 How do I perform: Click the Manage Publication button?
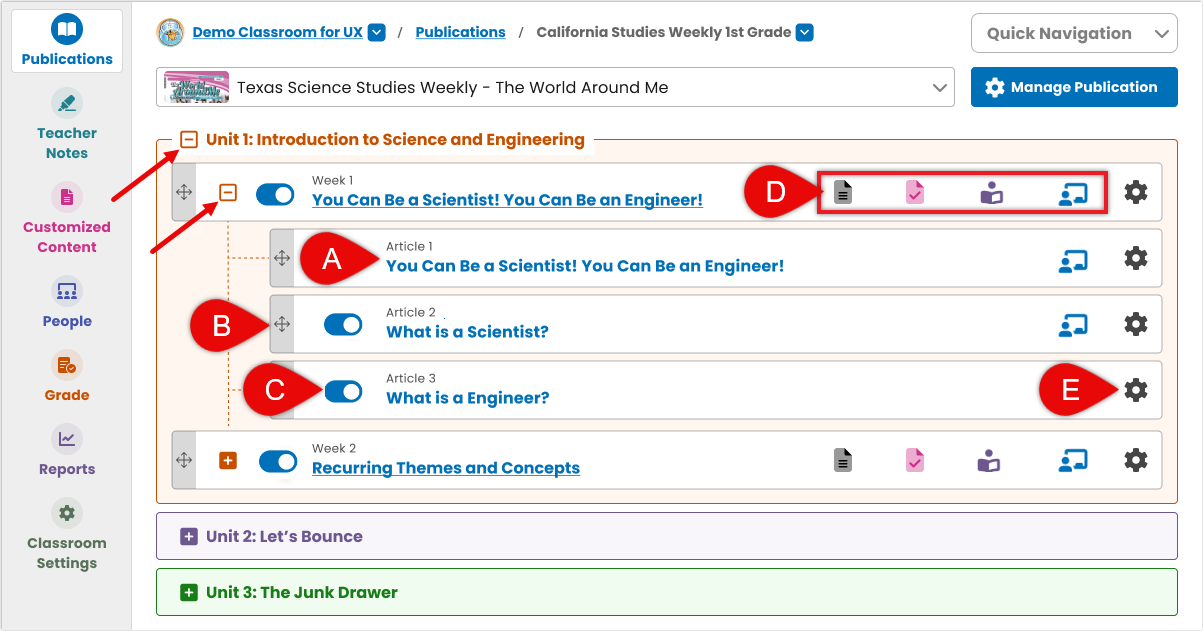pyautogui.click(x=1074, y=87)
